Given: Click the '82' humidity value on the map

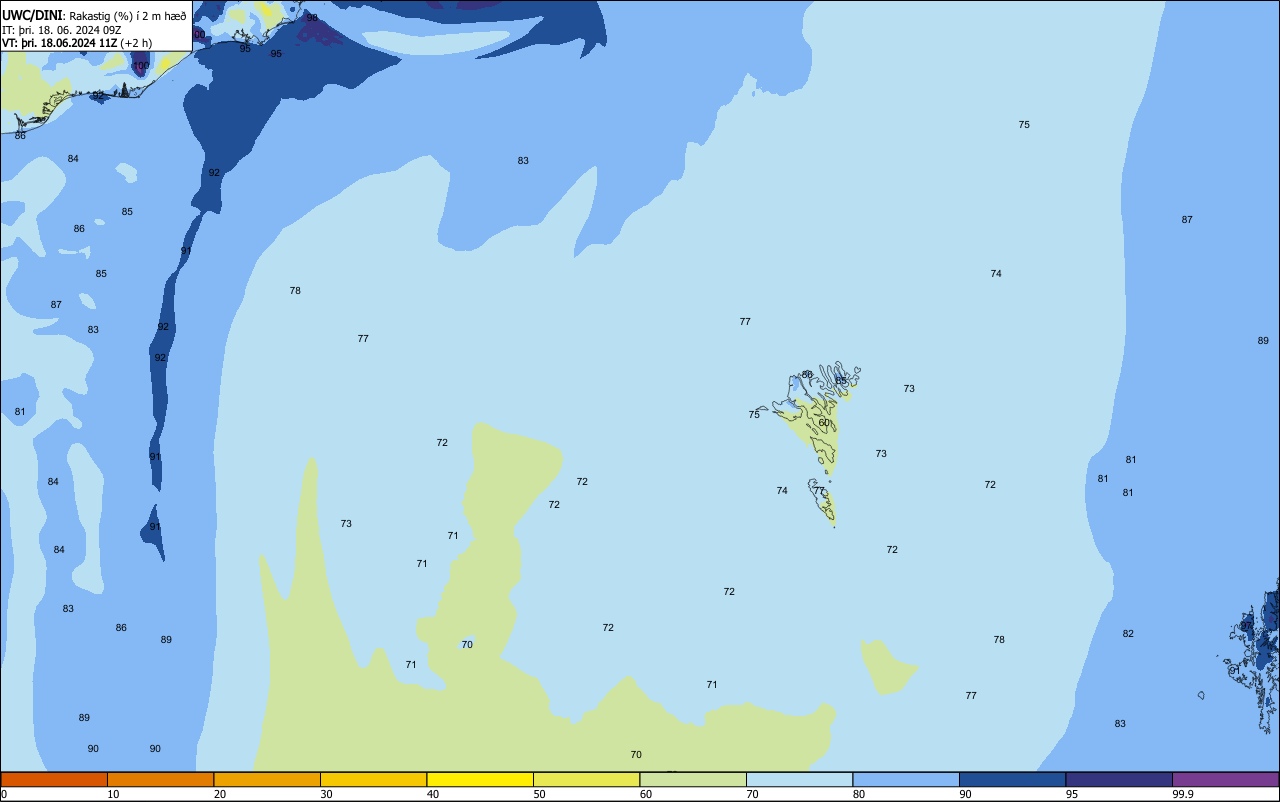Looking at the screenshot, I should pos(1128,634).
